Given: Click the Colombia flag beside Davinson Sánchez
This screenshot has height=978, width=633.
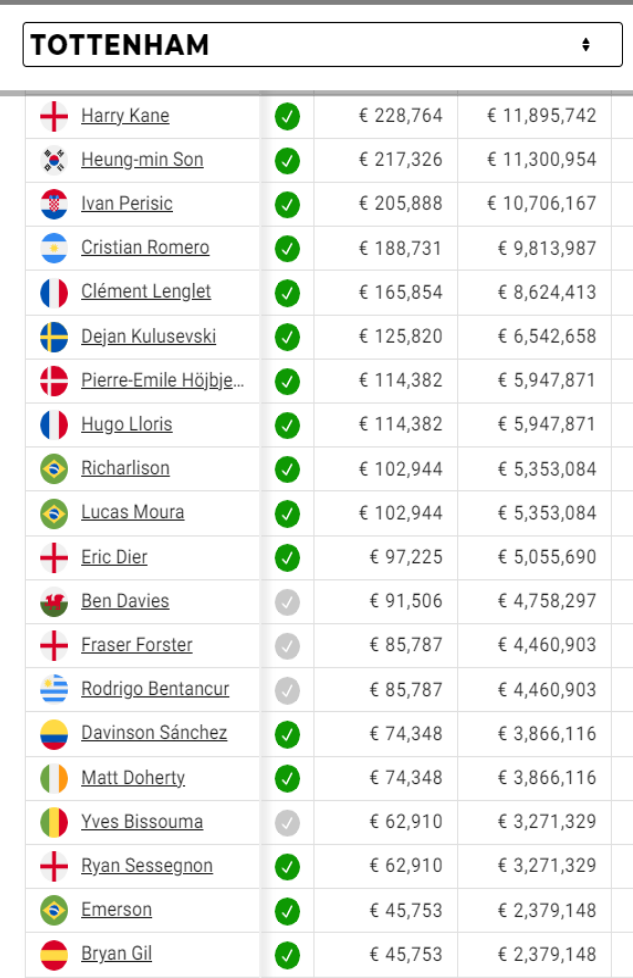Looking at the screenshot, I should pyautogui.click(x=54, y=734).
